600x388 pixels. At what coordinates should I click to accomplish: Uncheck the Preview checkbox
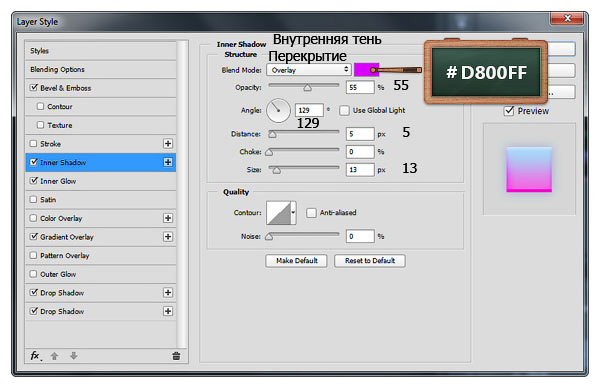[509, 111]
